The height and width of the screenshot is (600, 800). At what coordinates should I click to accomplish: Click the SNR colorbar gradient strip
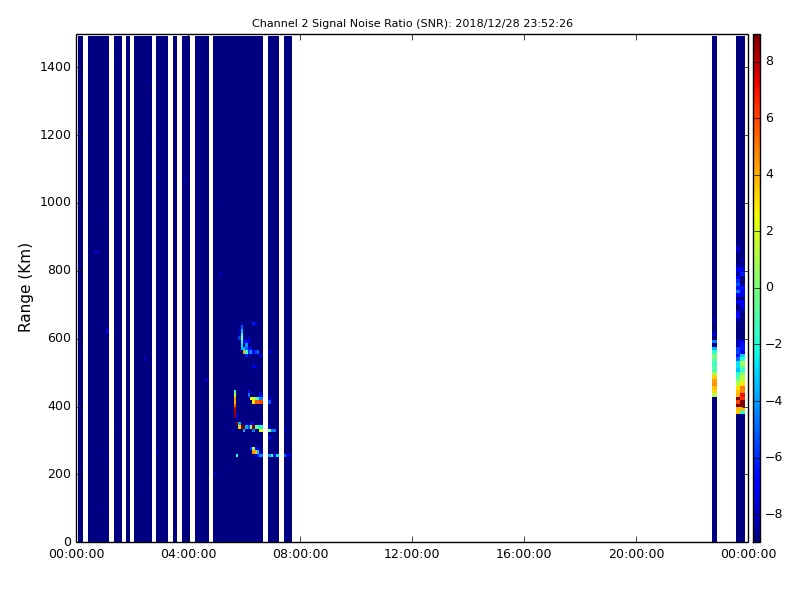(x=757, y=288)
